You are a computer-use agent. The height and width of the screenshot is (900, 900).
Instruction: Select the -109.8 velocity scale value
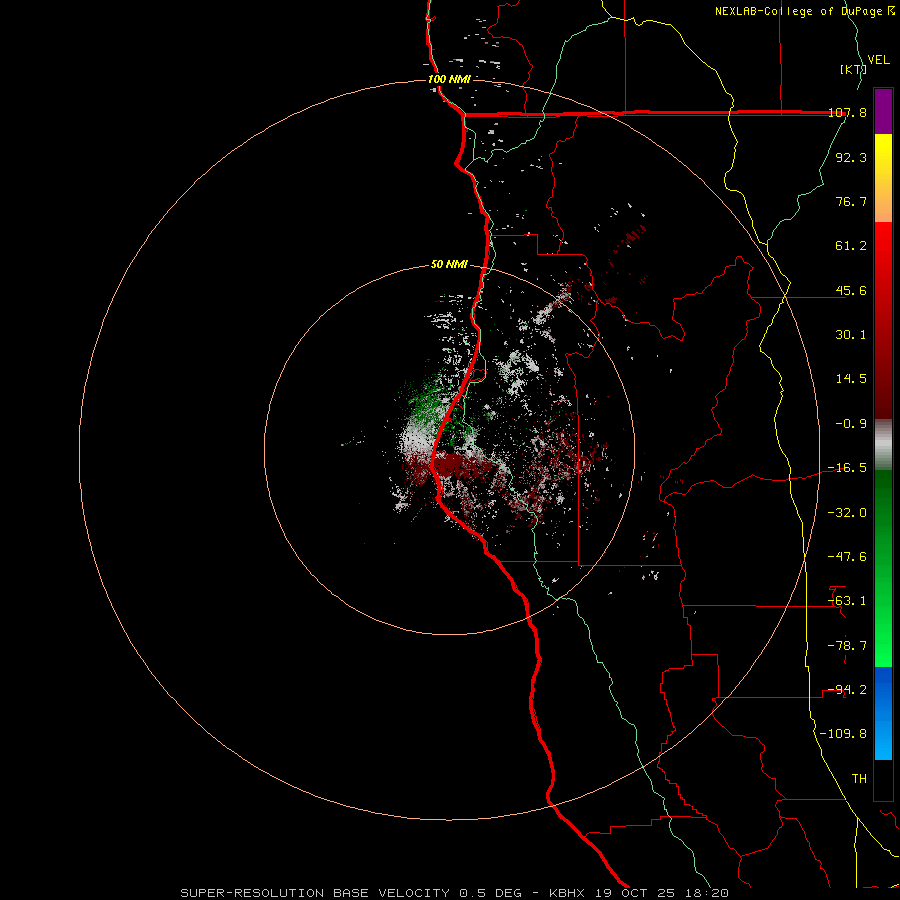tap(844, 734)
